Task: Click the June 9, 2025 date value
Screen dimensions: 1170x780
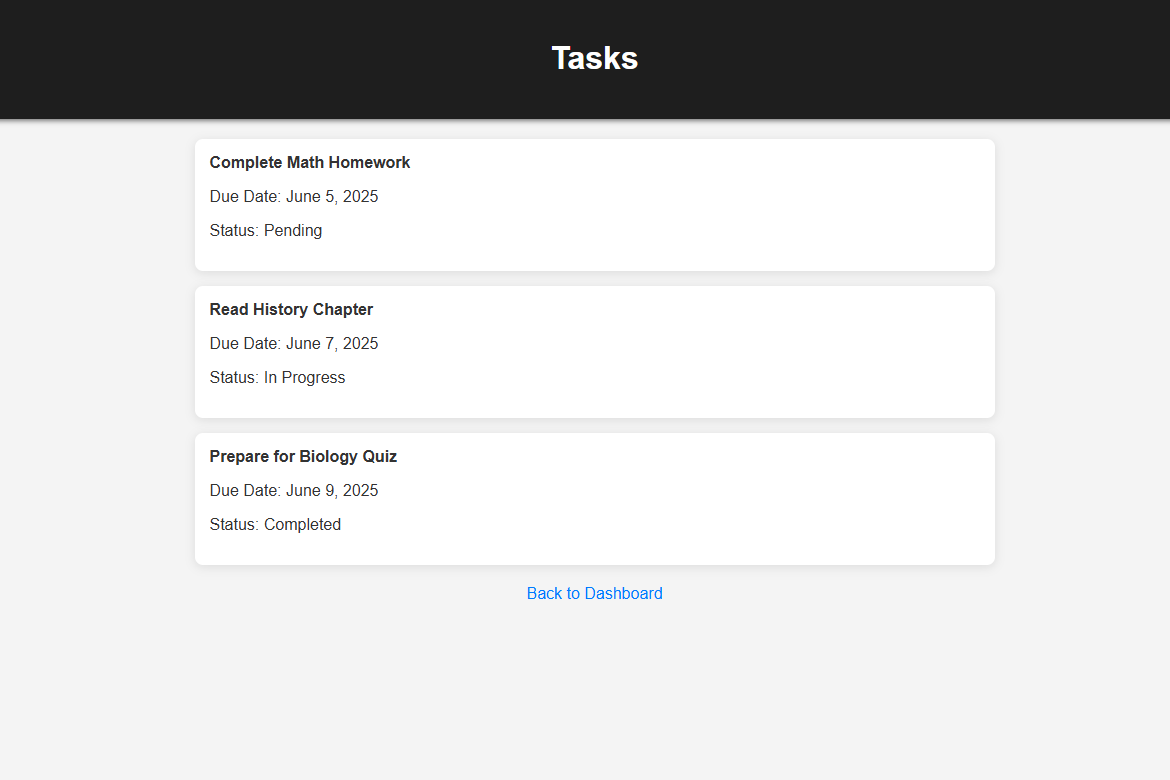Action: [332, 490]
